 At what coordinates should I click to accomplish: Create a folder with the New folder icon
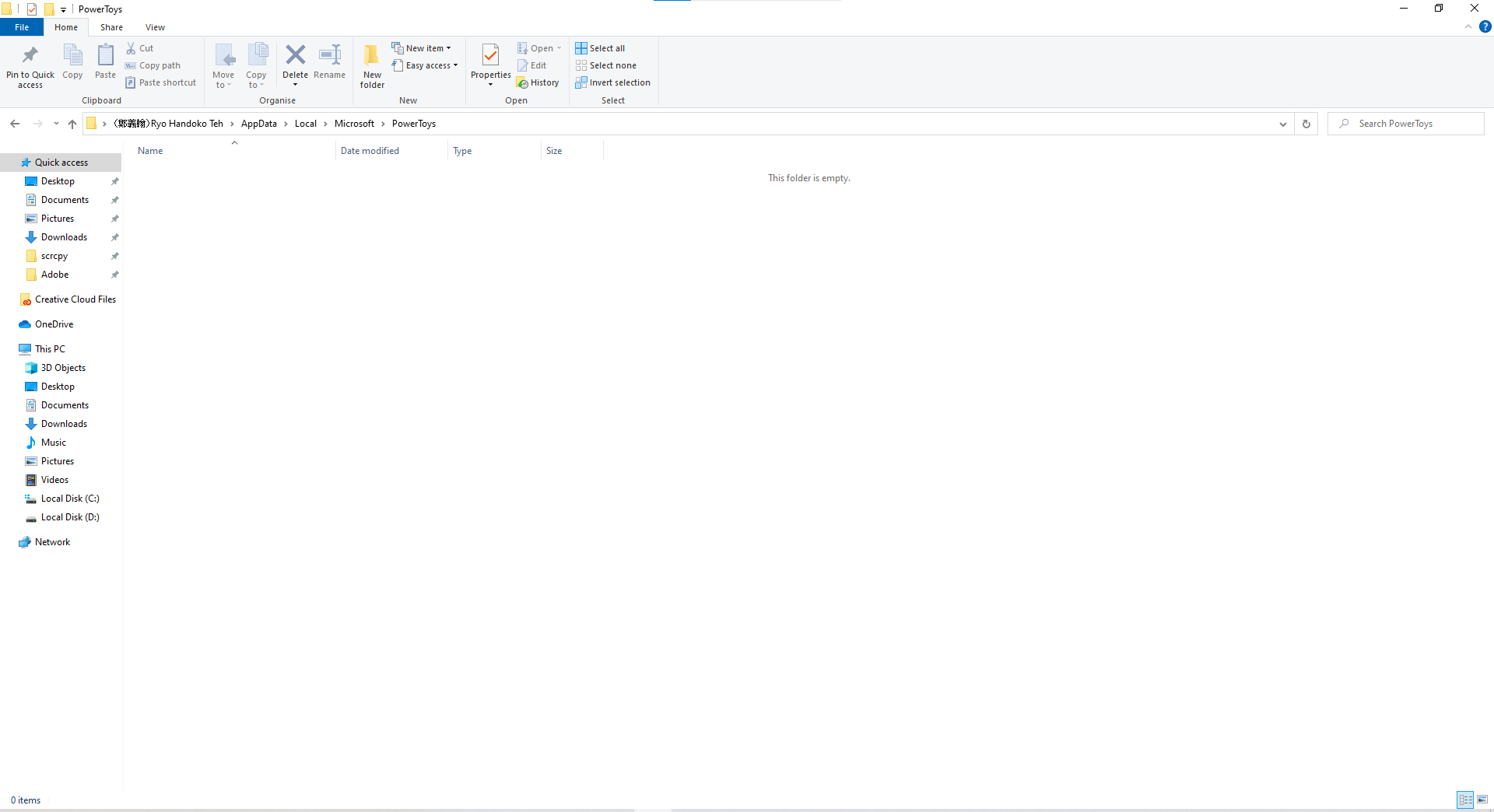[x=371, y=65]
